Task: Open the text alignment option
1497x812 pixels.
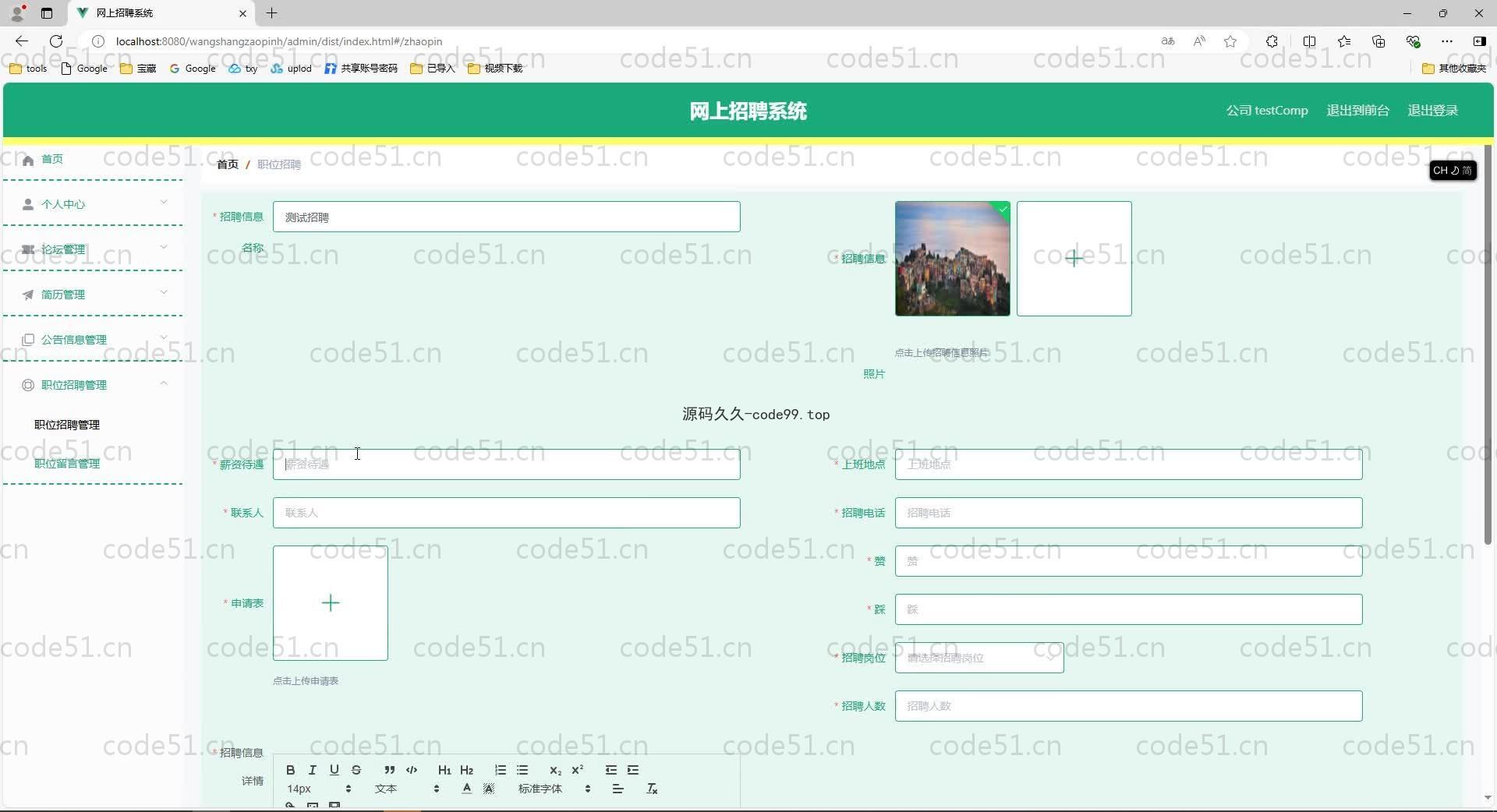Action: click(x=618, y=789)
